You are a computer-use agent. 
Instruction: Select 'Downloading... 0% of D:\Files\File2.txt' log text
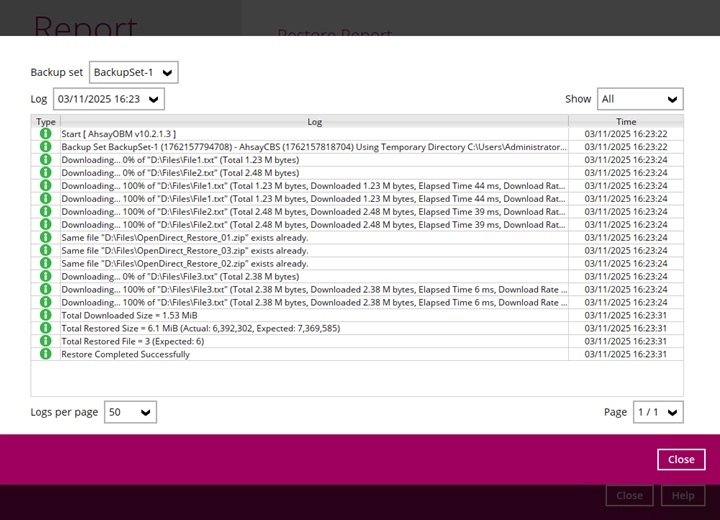180,173
